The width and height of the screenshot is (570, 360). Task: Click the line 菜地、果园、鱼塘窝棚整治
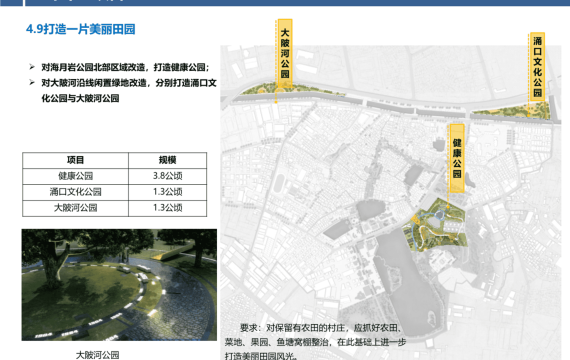315,342
